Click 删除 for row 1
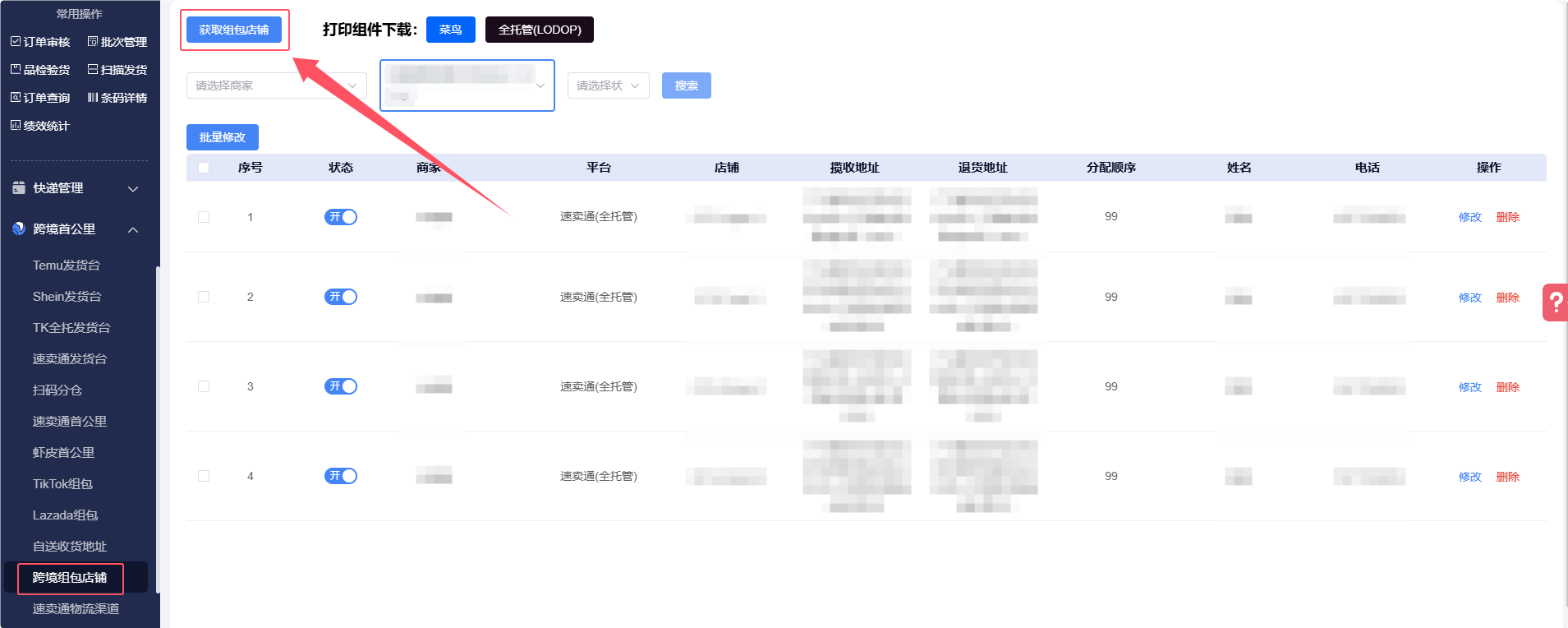Viewport: 1568px width, 628px height. [x=1508, y=217]
